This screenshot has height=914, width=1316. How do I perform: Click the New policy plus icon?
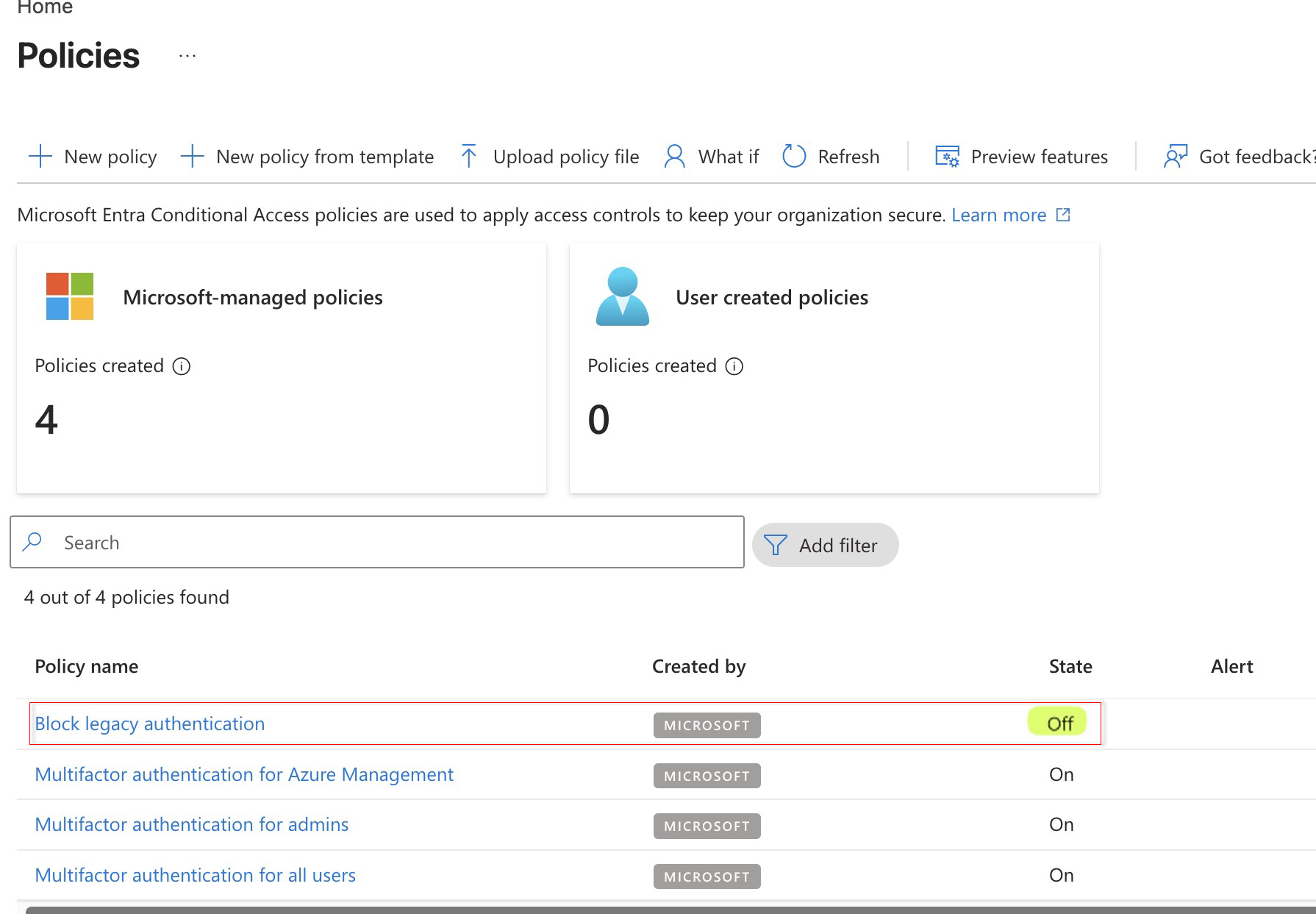pos(40,157)
